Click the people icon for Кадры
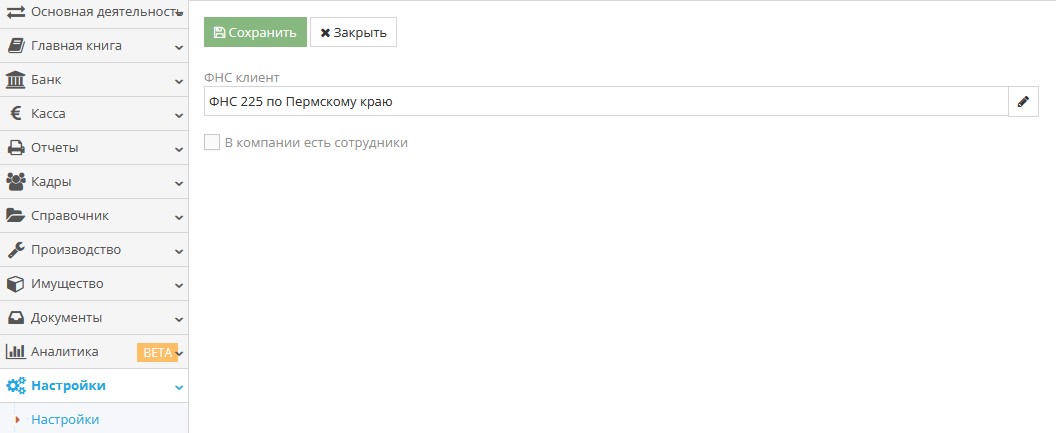 coord(15,182)
